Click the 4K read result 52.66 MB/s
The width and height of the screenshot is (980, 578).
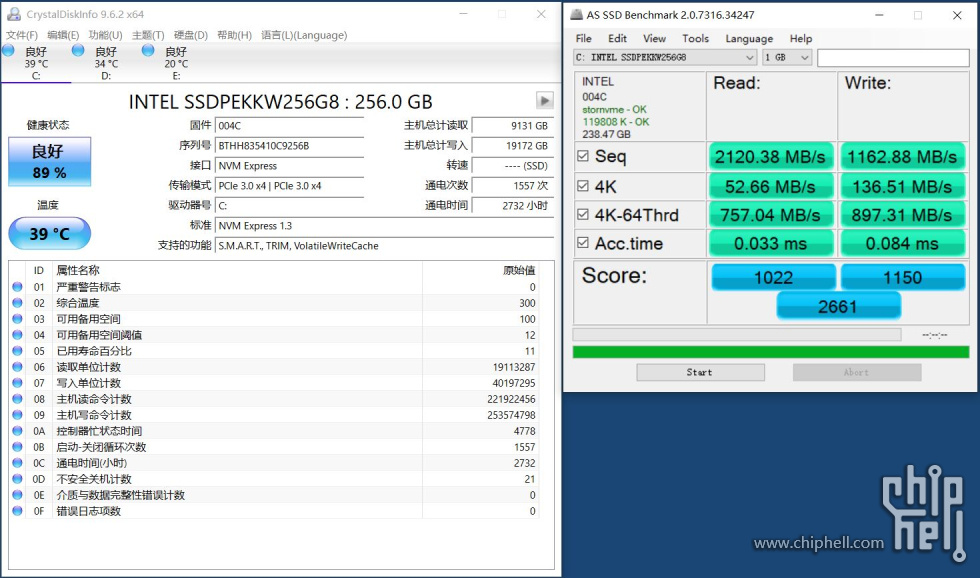point(771,186)
